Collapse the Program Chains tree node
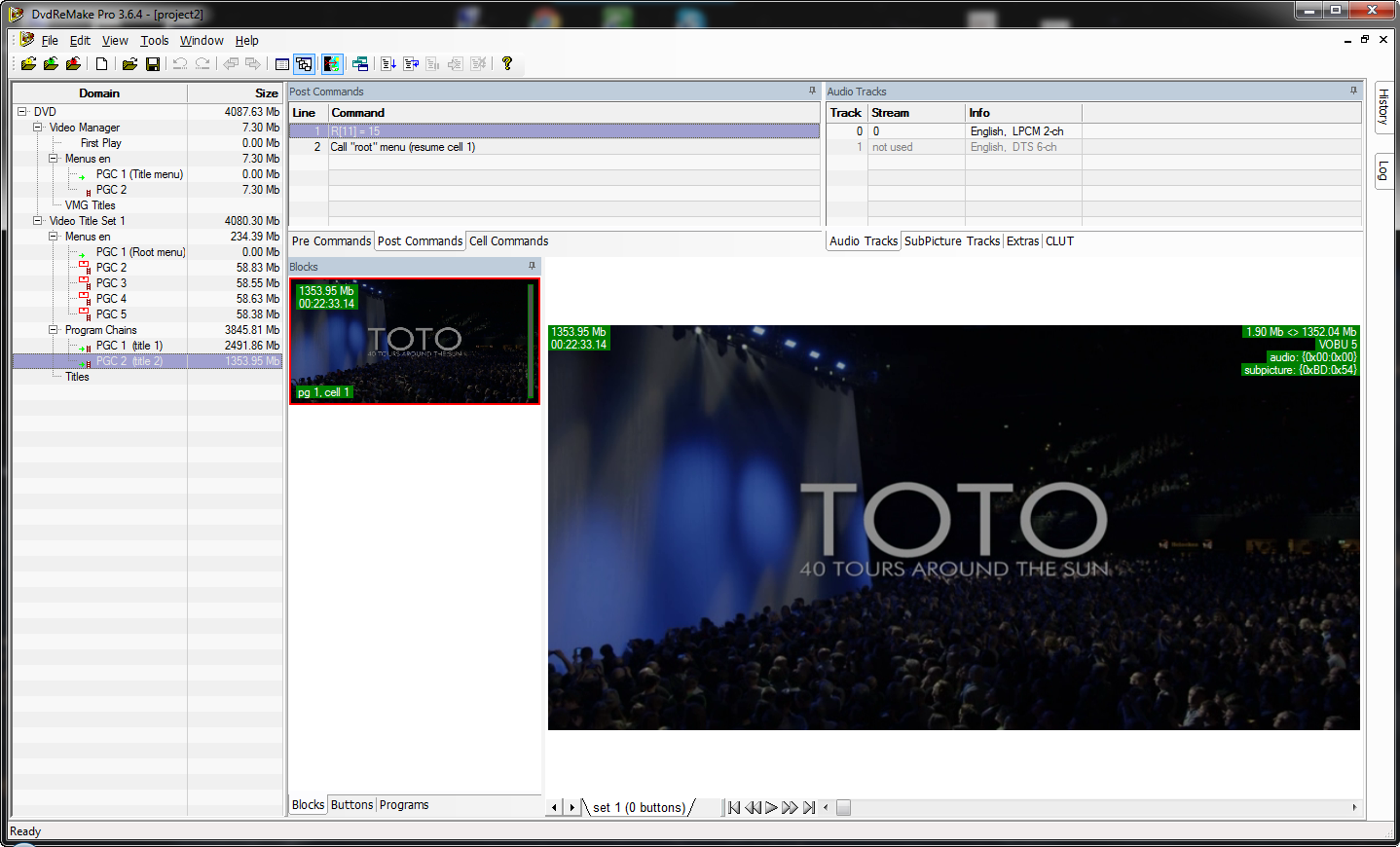This screenshot has width=1400, height=847. [x=54, y=330]
